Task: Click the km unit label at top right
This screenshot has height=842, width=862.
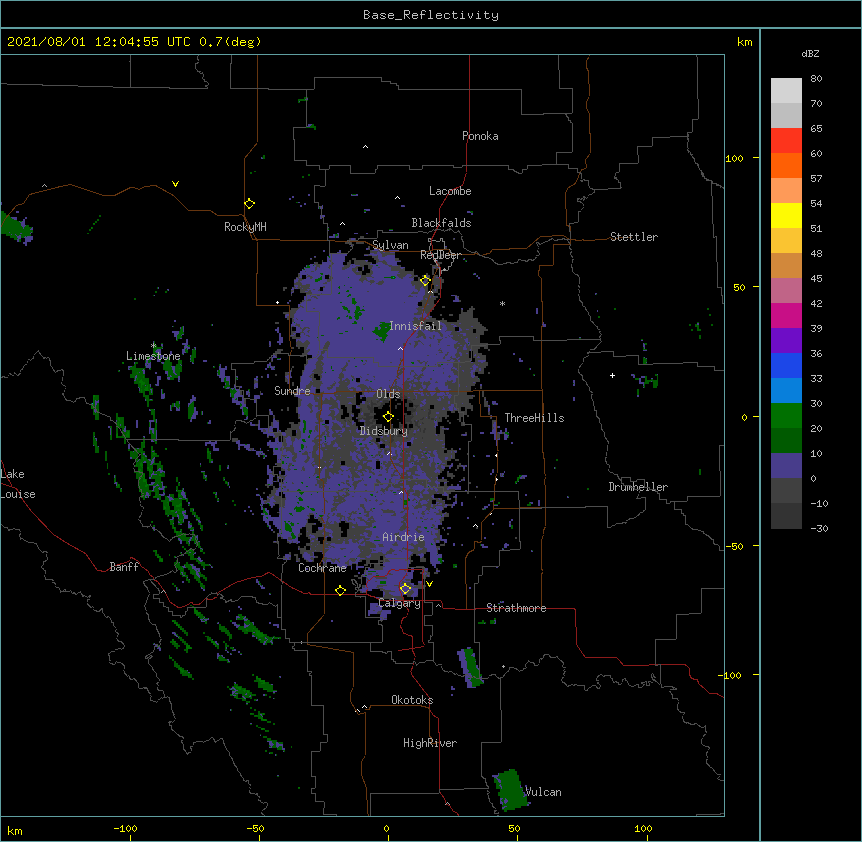Action: coord(745,42)
